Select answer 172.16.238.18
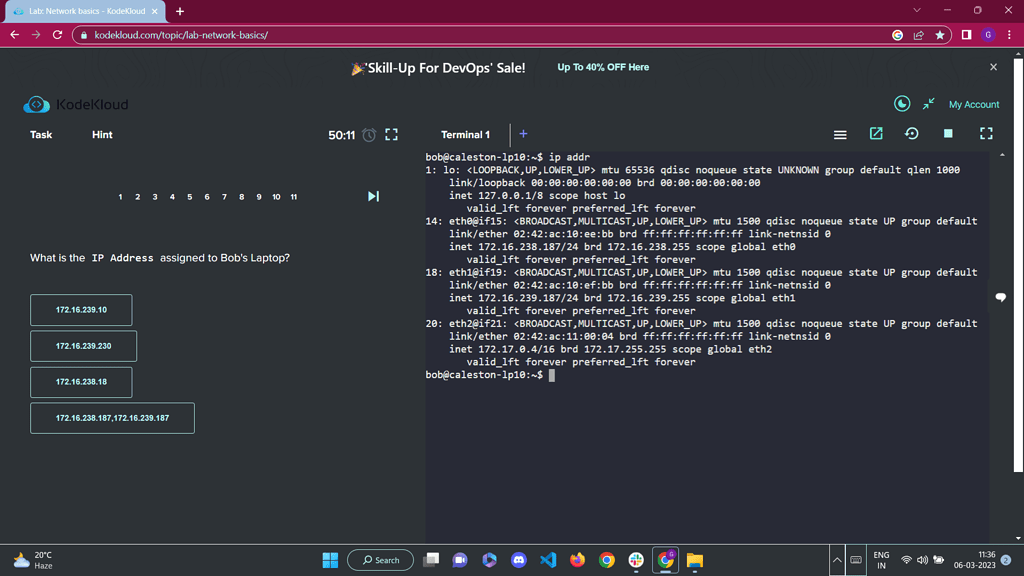Image resolution: width=1024 pixels, height=576 pixels. click(81, 381)
